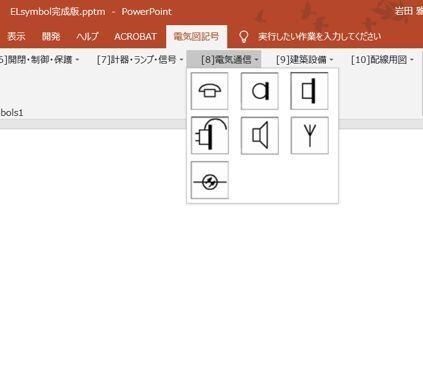Open the 表示 ribbon tab
The height and width of the screenshot is (369, 423).
[16, 36]
